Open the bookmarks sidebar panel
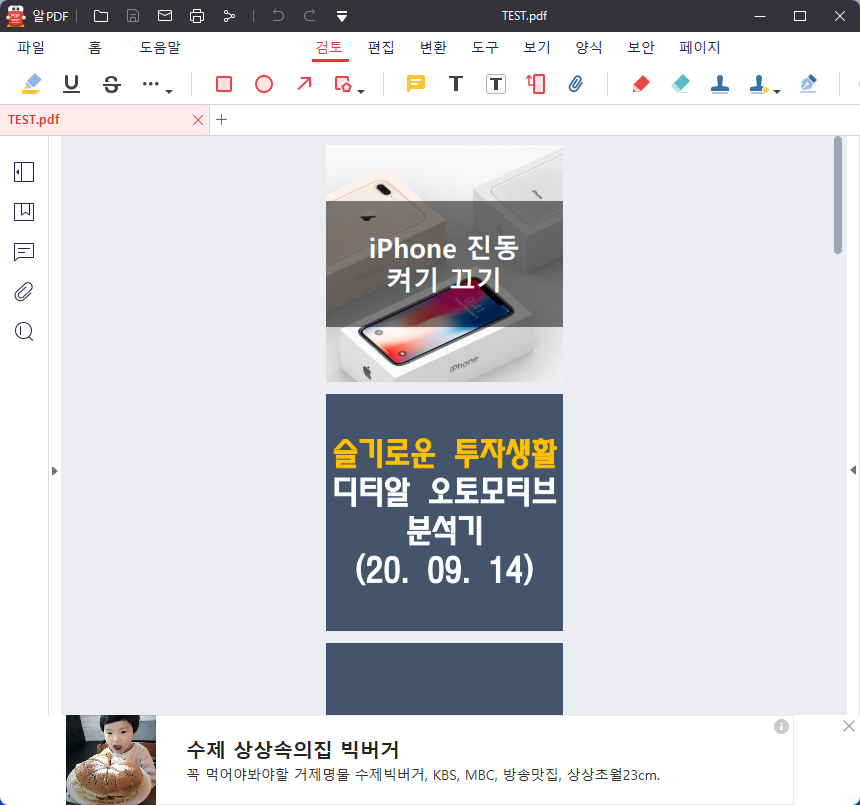The height and width of the screenshot is (805, 860). coord(24,212)
